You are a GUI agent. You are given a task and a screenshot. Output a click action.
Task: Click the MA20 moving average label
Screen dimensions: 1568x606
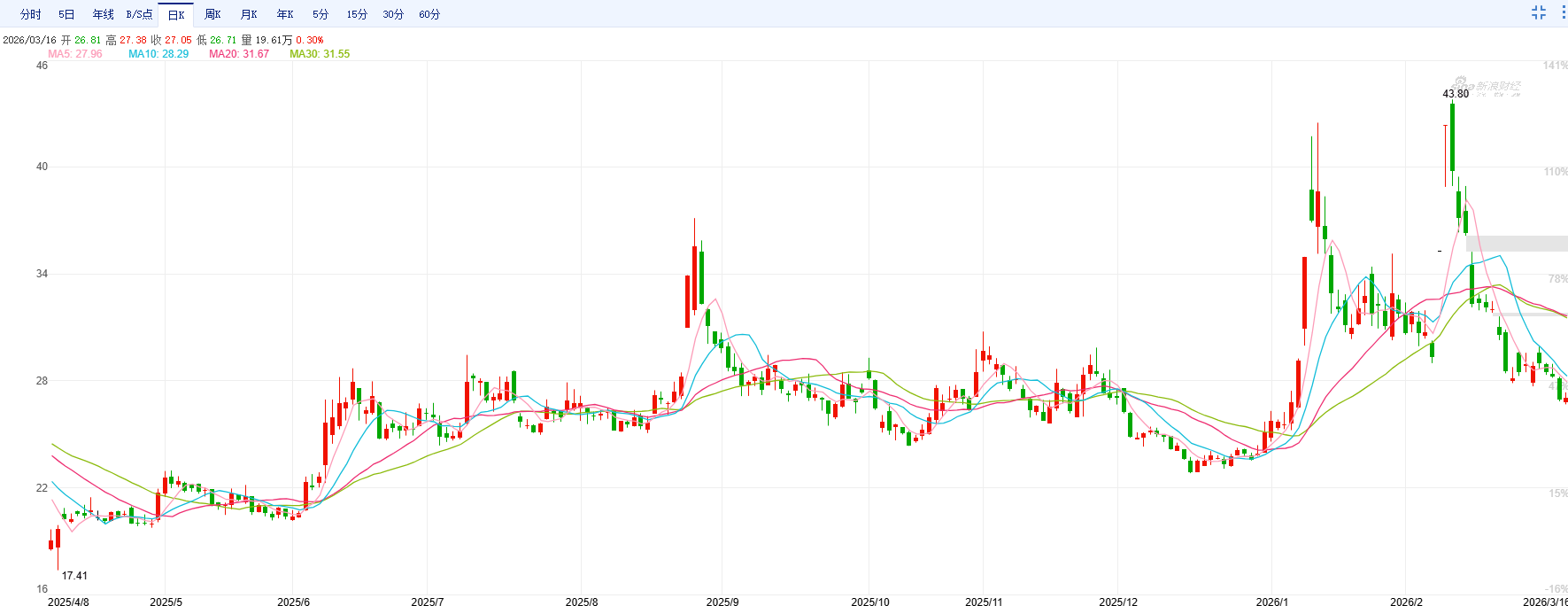click(x=239, y=54)
